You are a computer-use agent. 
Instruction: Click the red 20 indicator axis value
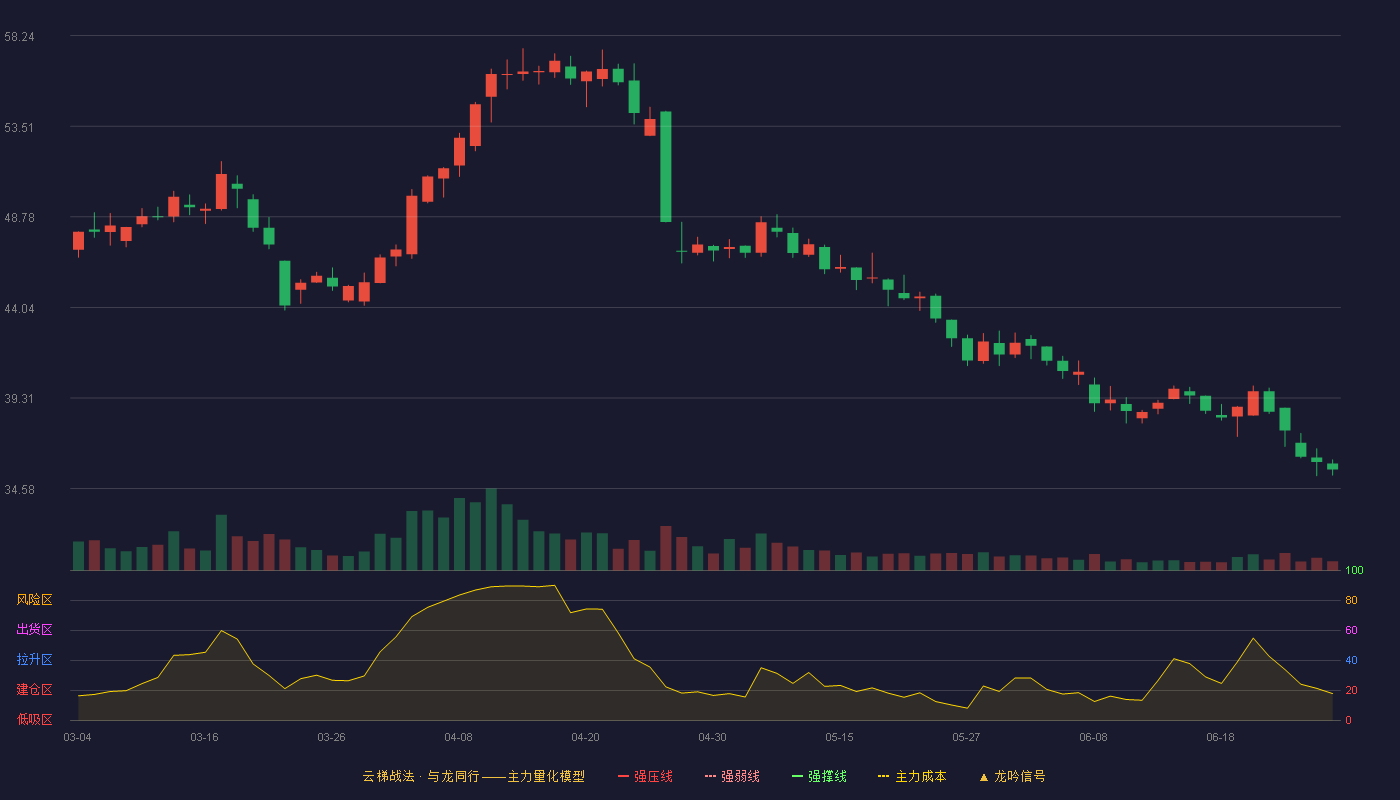[1351, 690]
